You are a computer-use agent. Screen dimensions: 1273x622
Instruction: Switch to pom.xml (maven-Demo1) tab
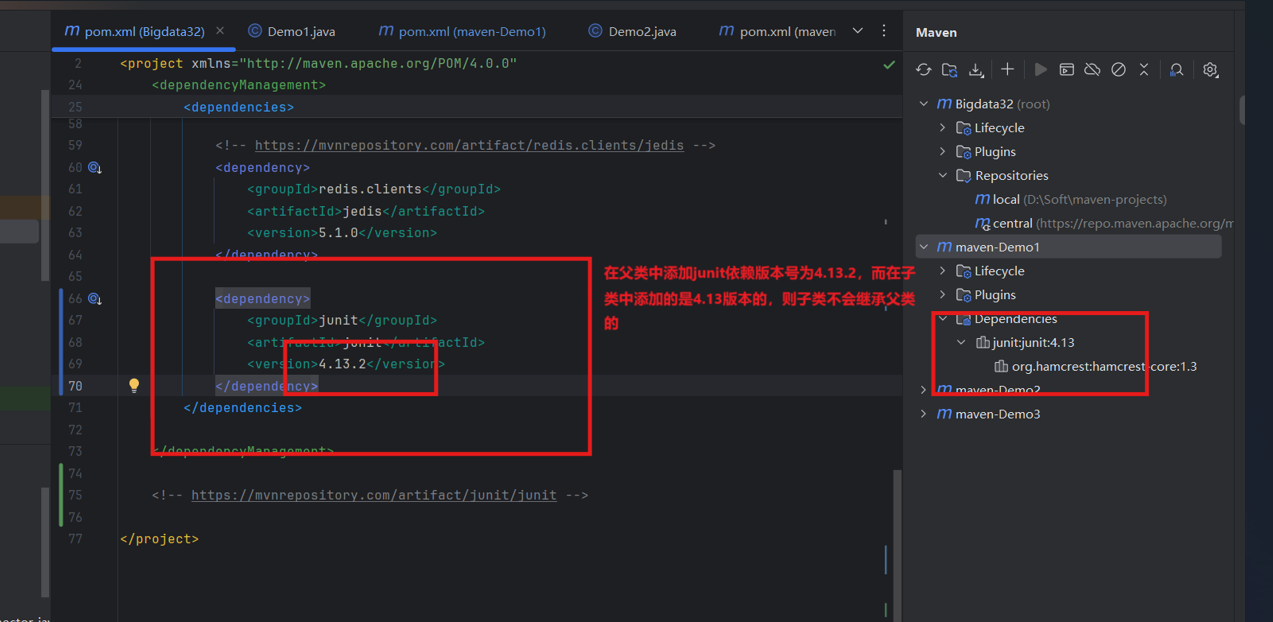pyautogui.click(x=462, y=31)
